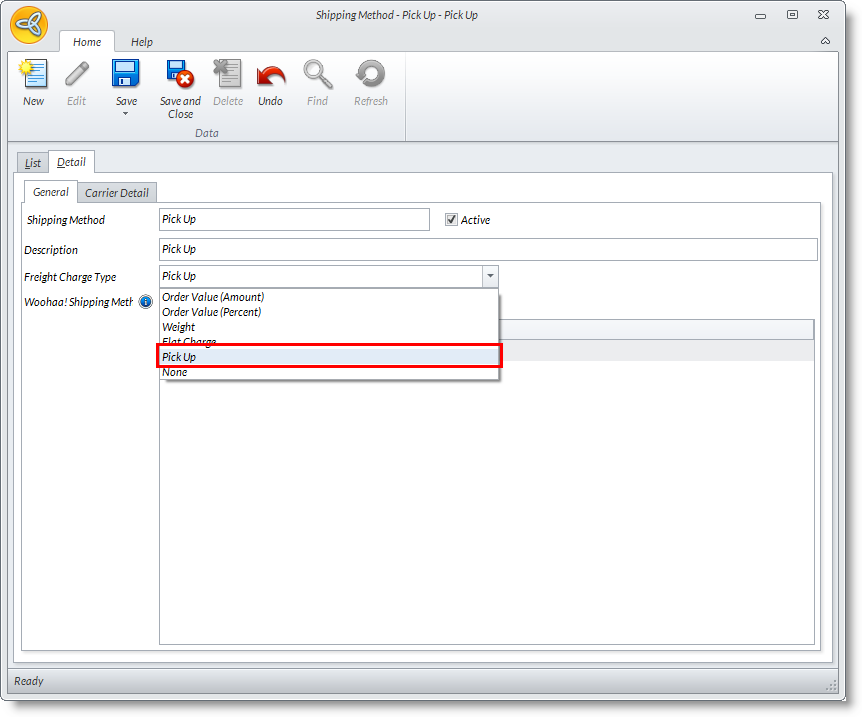Viewport: 862px width, 717px height.
Task: Click the Edit pencil icon
Action: 77,76
